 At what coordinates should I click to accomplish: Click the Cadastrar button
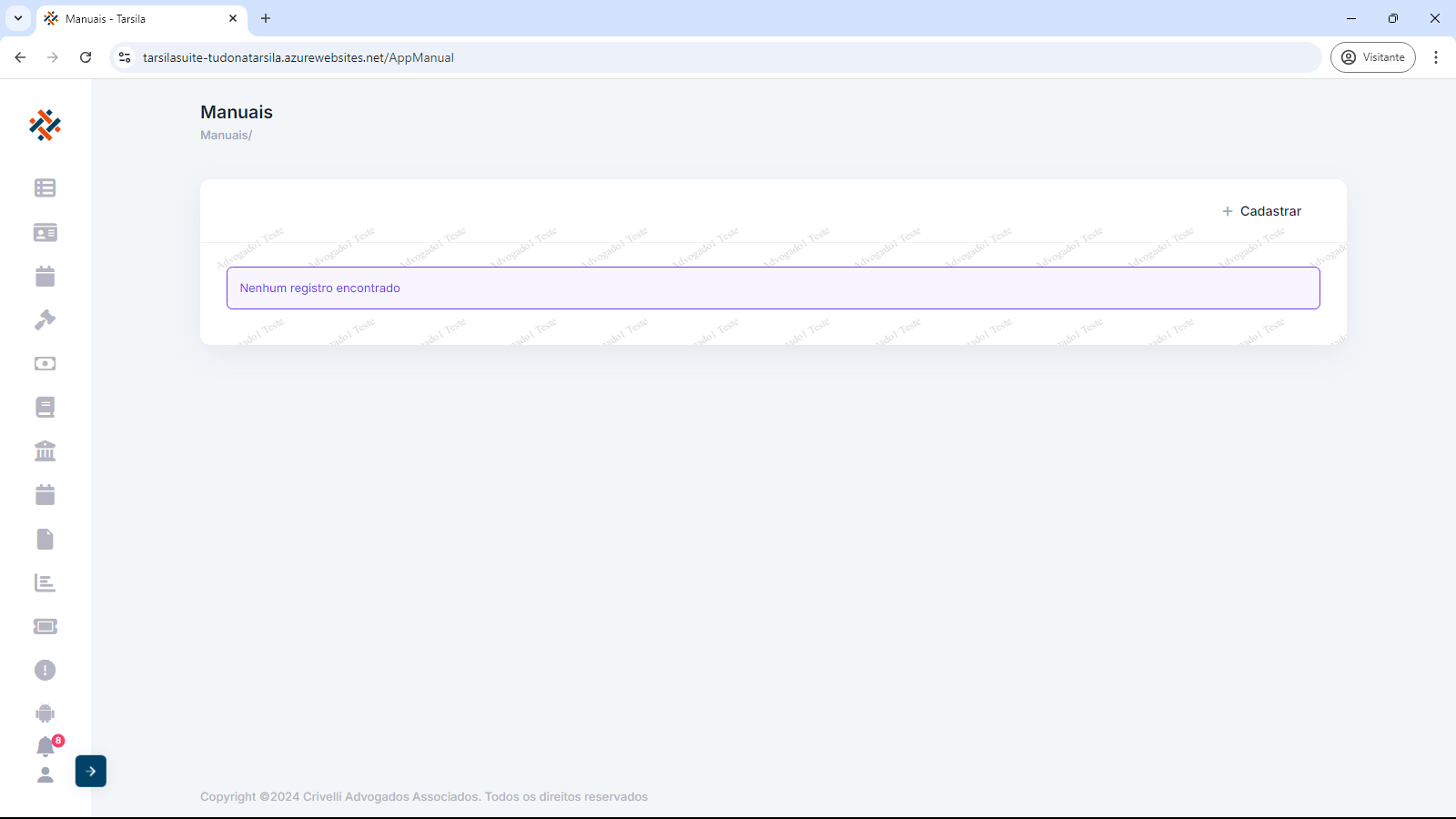click(1261, 211)
